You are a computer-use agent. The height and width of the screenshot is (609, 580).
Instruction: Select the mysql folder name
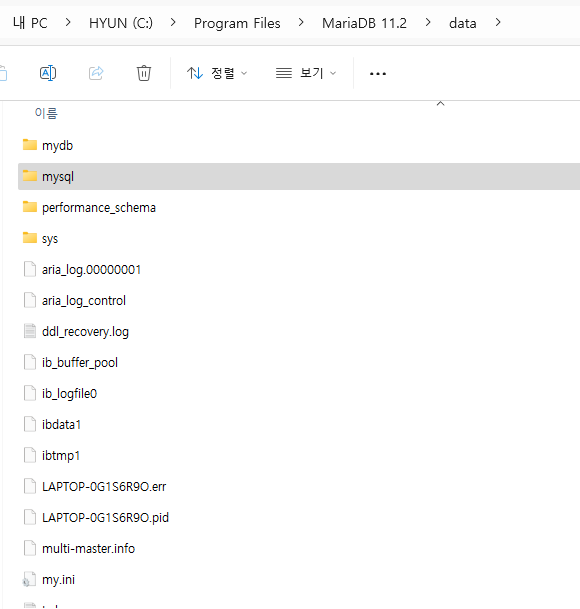(58, 177)
